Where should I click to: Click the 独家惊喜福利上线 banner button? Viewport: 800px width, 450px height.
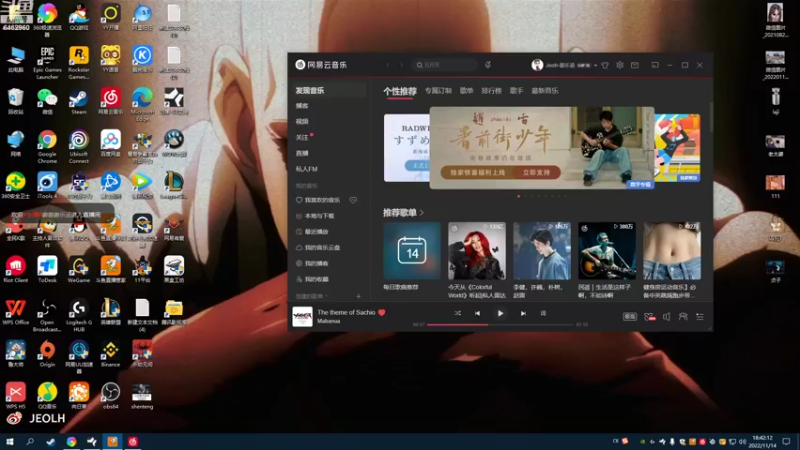(477, 172)
